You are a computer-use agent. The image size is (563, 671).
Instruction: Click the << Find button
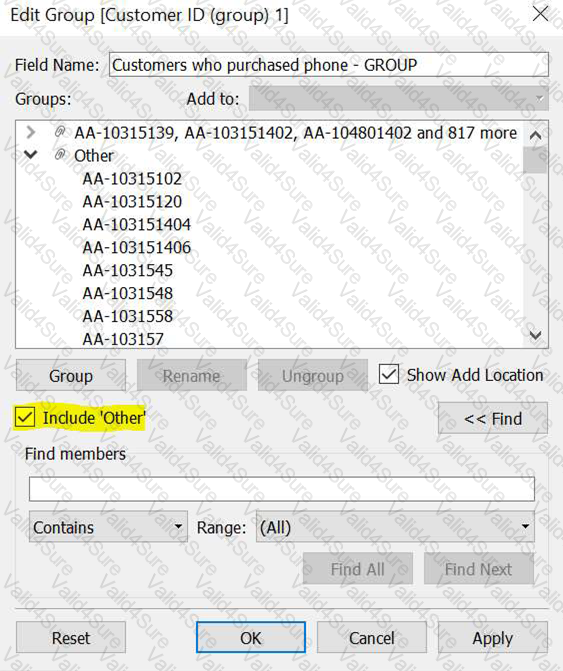click(x=493, y=418)
